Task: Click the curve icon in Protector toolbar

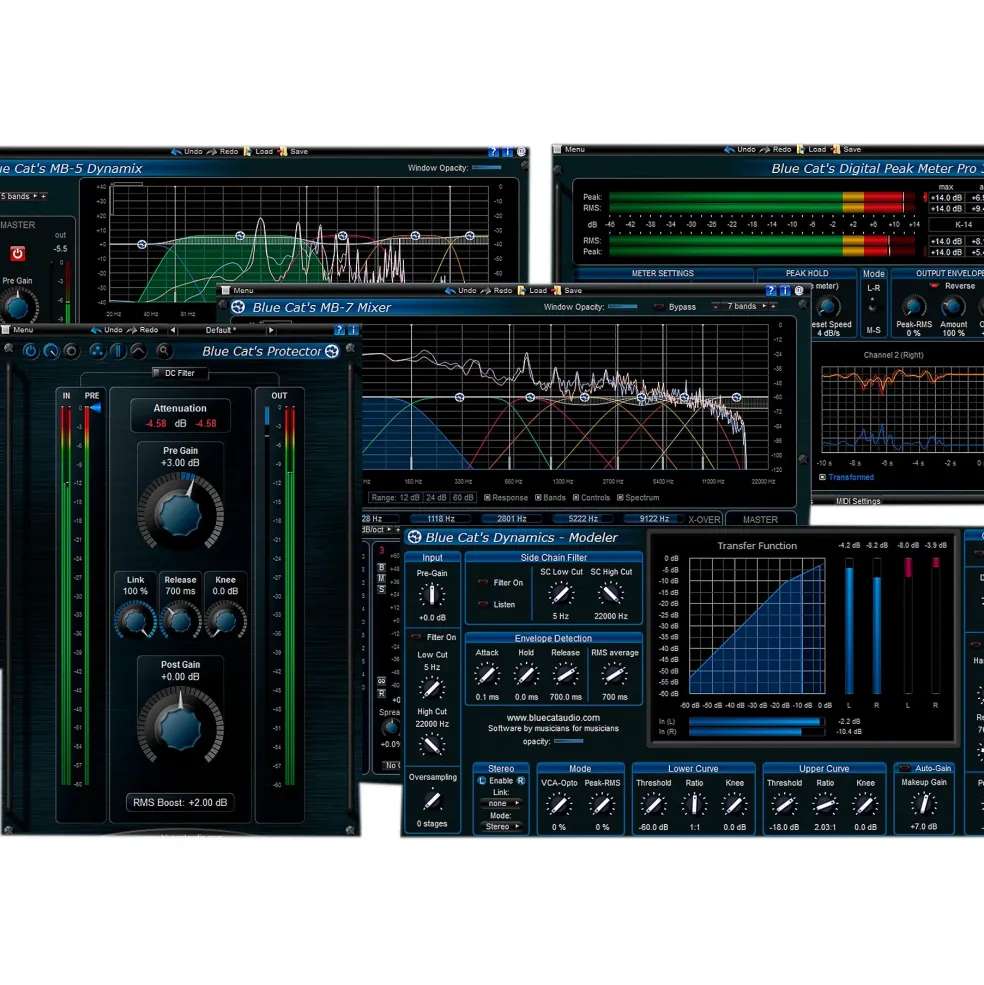Action: pyautogui.click(x=138, y=351)
